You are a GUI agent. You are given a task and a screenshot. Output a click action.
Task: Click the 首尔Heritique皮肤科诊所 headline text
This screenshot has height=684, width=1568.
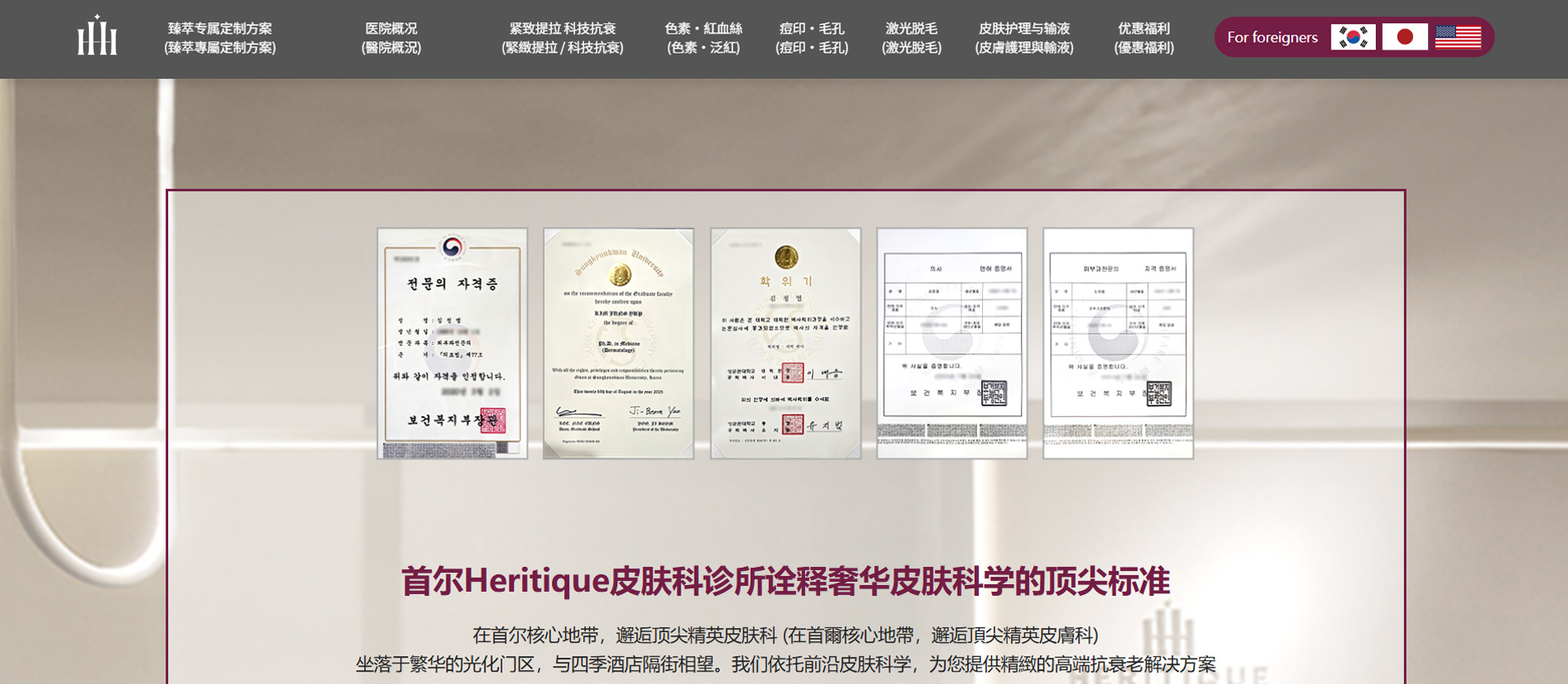[785, 581]
